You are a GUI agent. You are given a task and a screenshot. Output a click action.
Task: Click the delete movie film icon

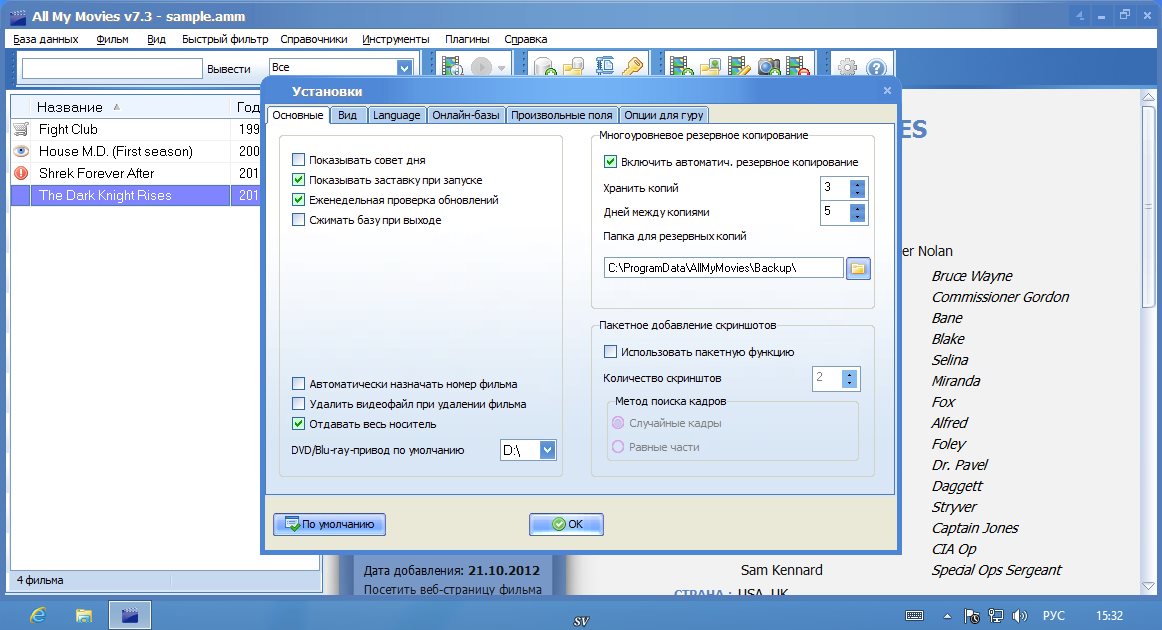pyautogui.click(x=797, y=67)
